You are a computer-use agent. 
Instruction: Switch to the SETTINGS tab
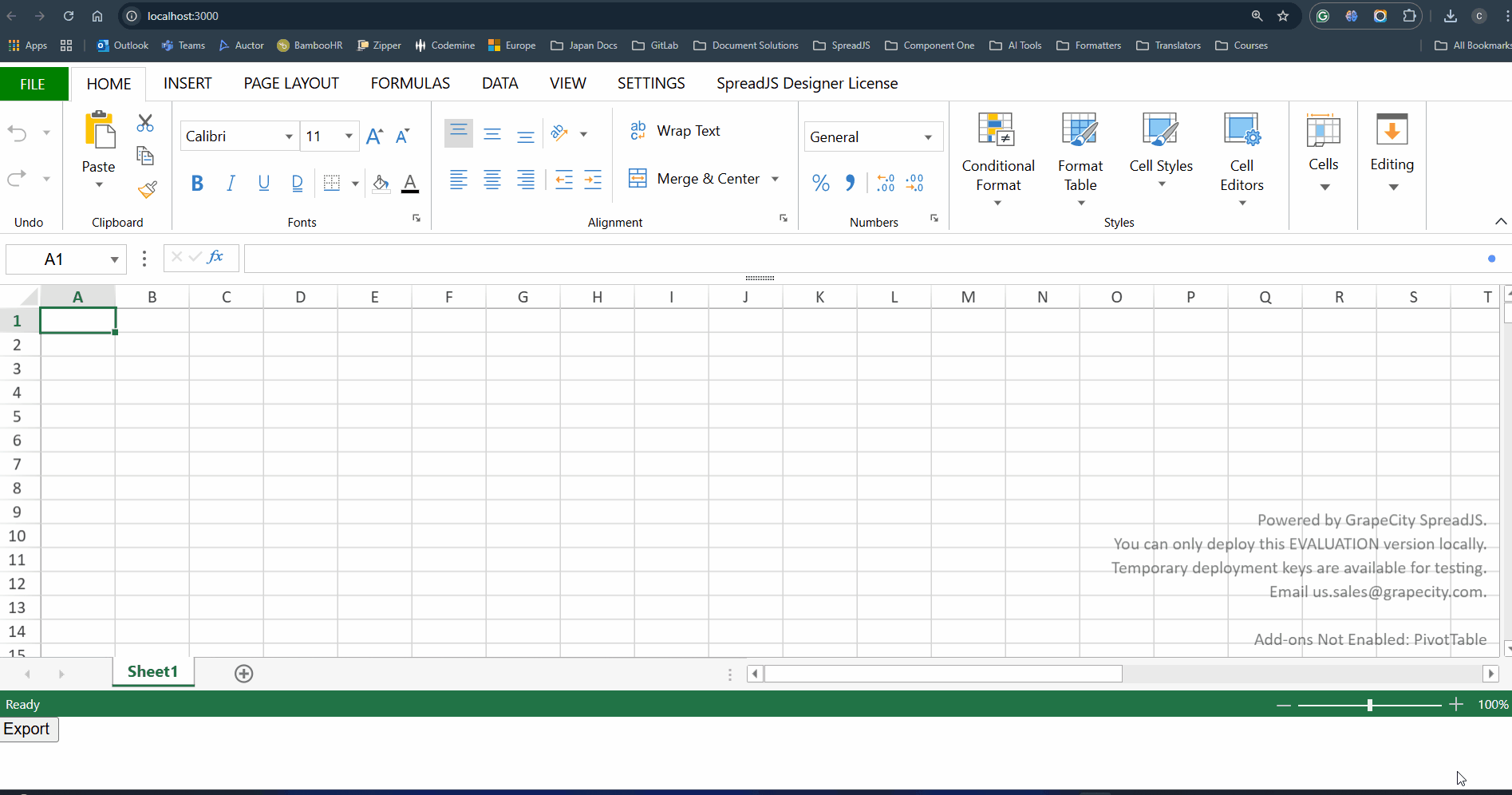(x=651, y=83)
